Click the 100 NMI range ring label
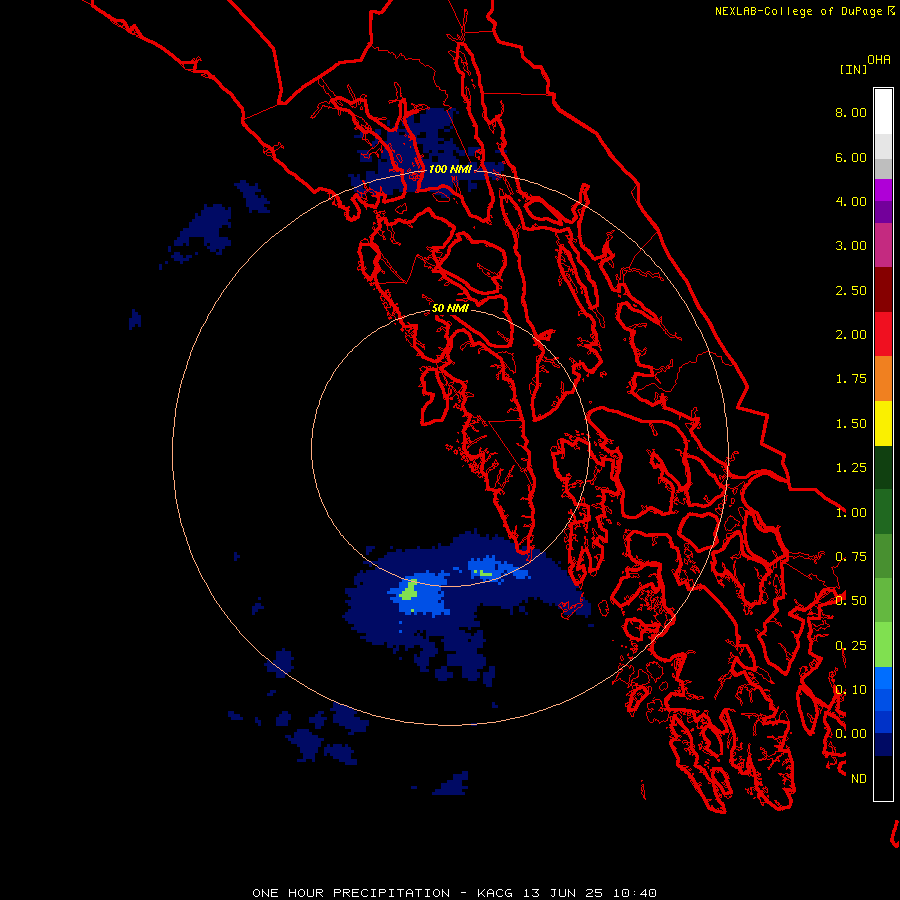 pos(450,169)
